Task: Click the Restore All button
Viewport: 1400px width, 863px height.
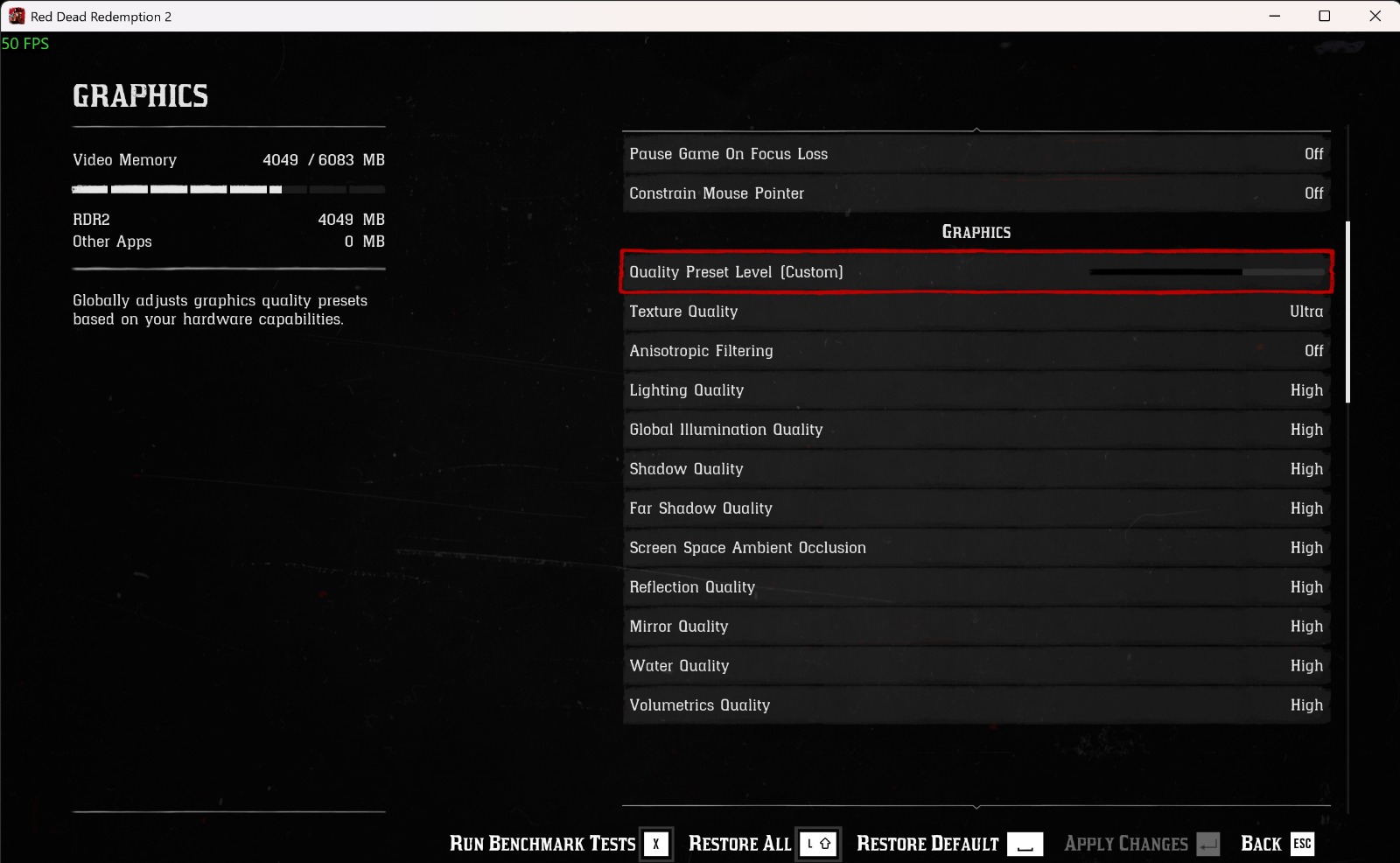Action: 739,844
